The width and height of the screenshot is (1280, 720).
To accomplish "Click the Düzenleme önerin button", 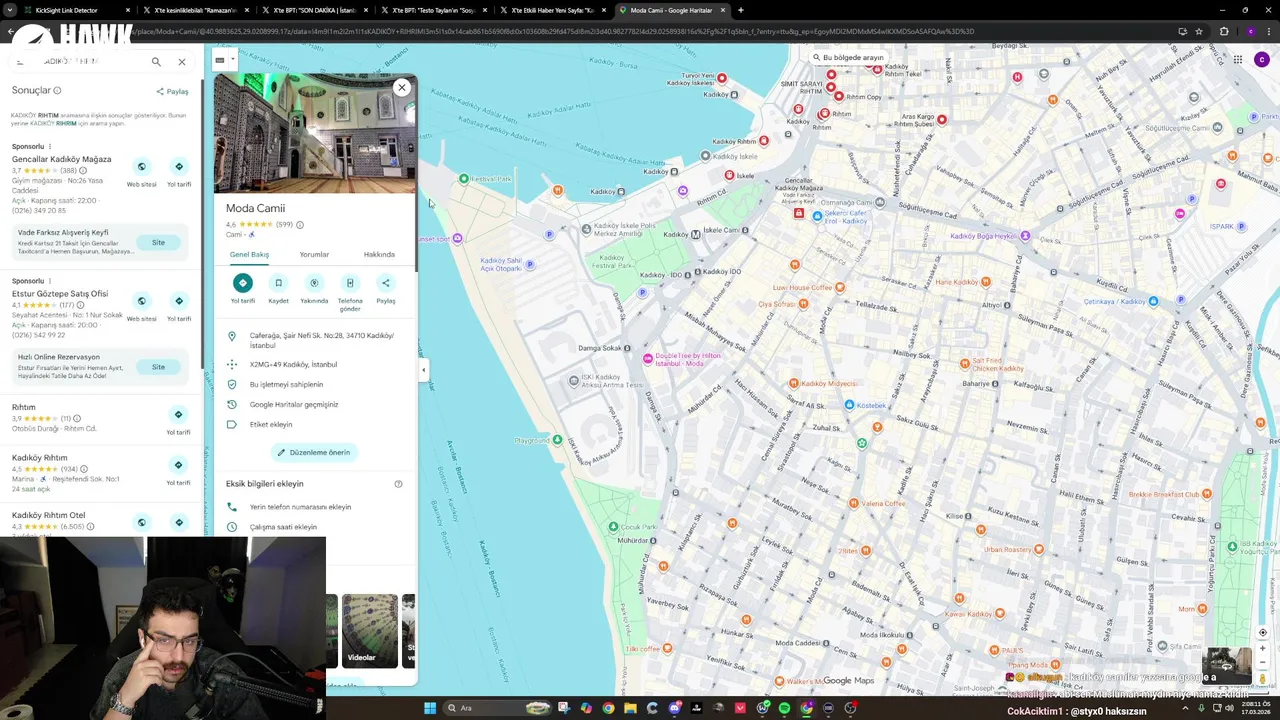I will point(314,453).
